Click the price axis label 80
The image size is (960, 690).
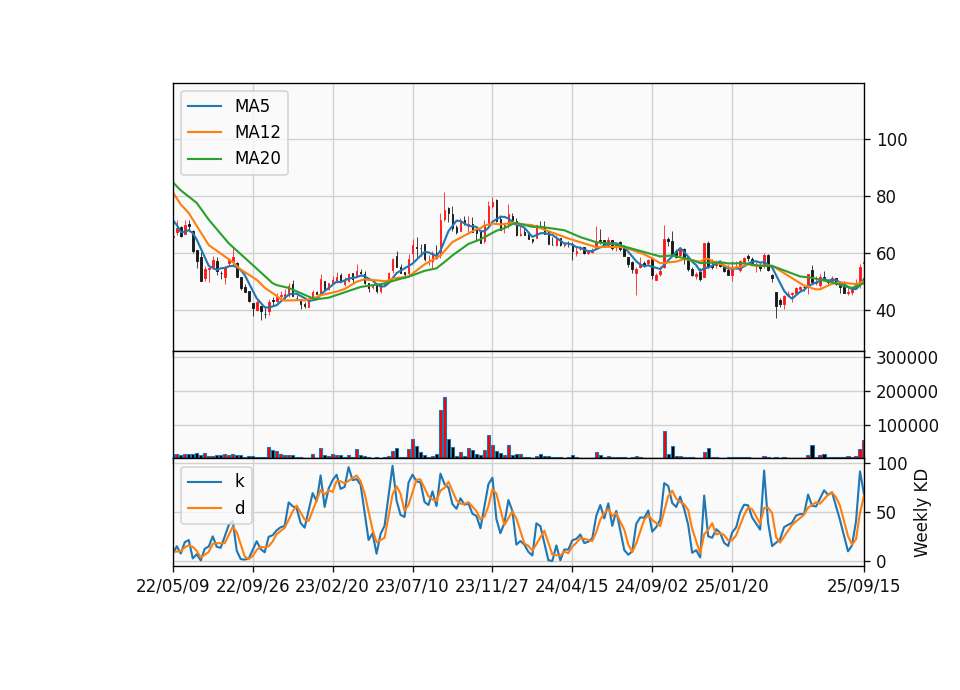pyautogui.click(x=887, y=197)
